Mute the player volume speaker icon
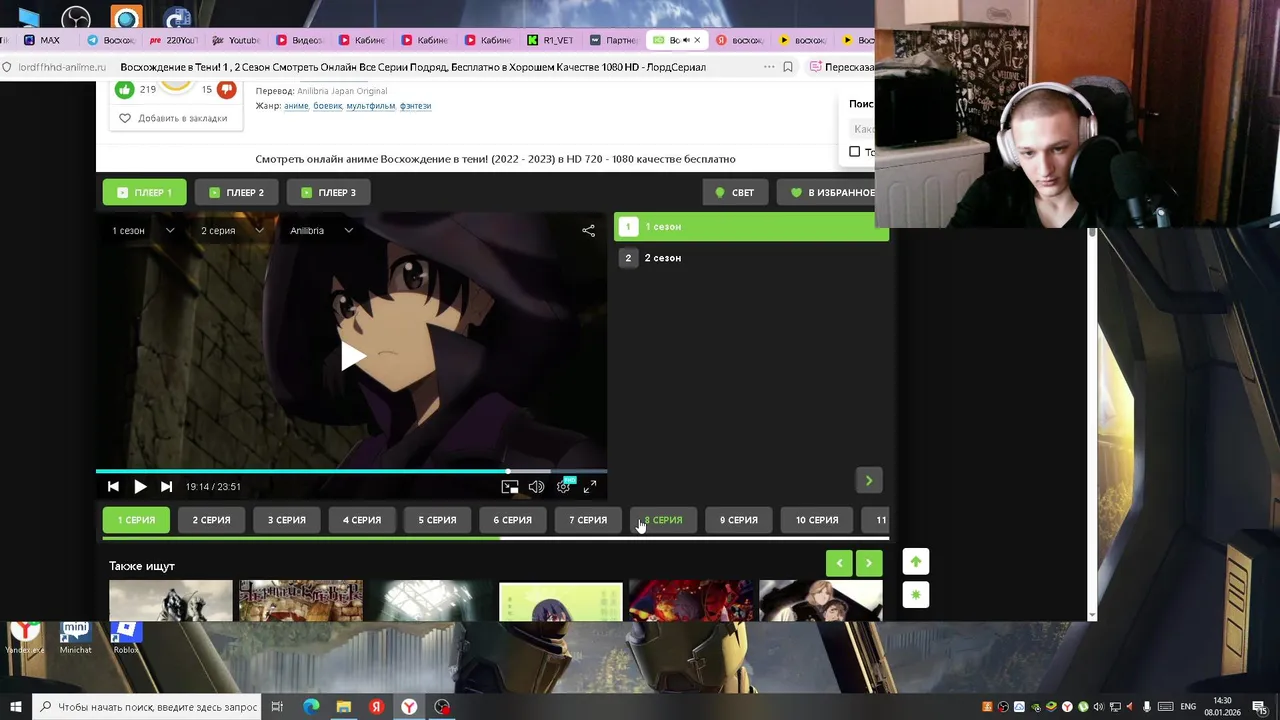The height and width of the screenshot is (720, 1280). (536, 487)
